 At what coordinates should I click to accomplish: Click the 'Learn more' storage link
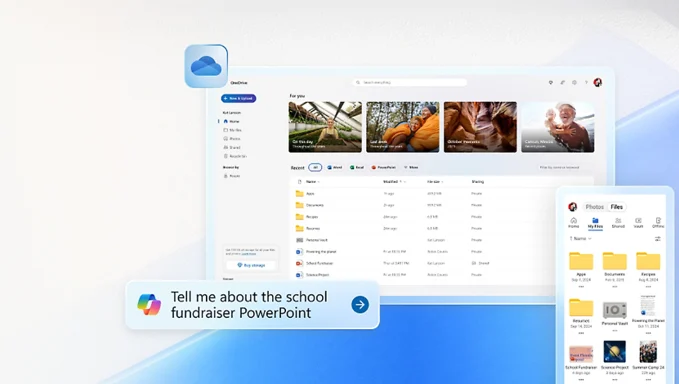249,254
